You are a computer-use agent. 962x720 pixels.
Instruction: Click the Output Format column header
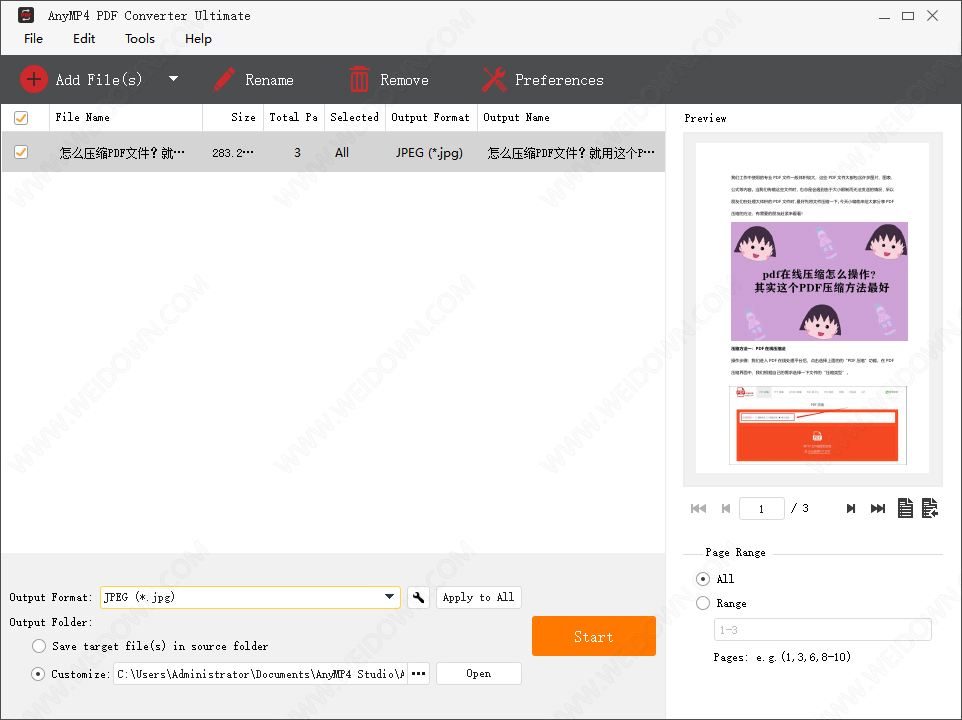[x=431, y=117]
